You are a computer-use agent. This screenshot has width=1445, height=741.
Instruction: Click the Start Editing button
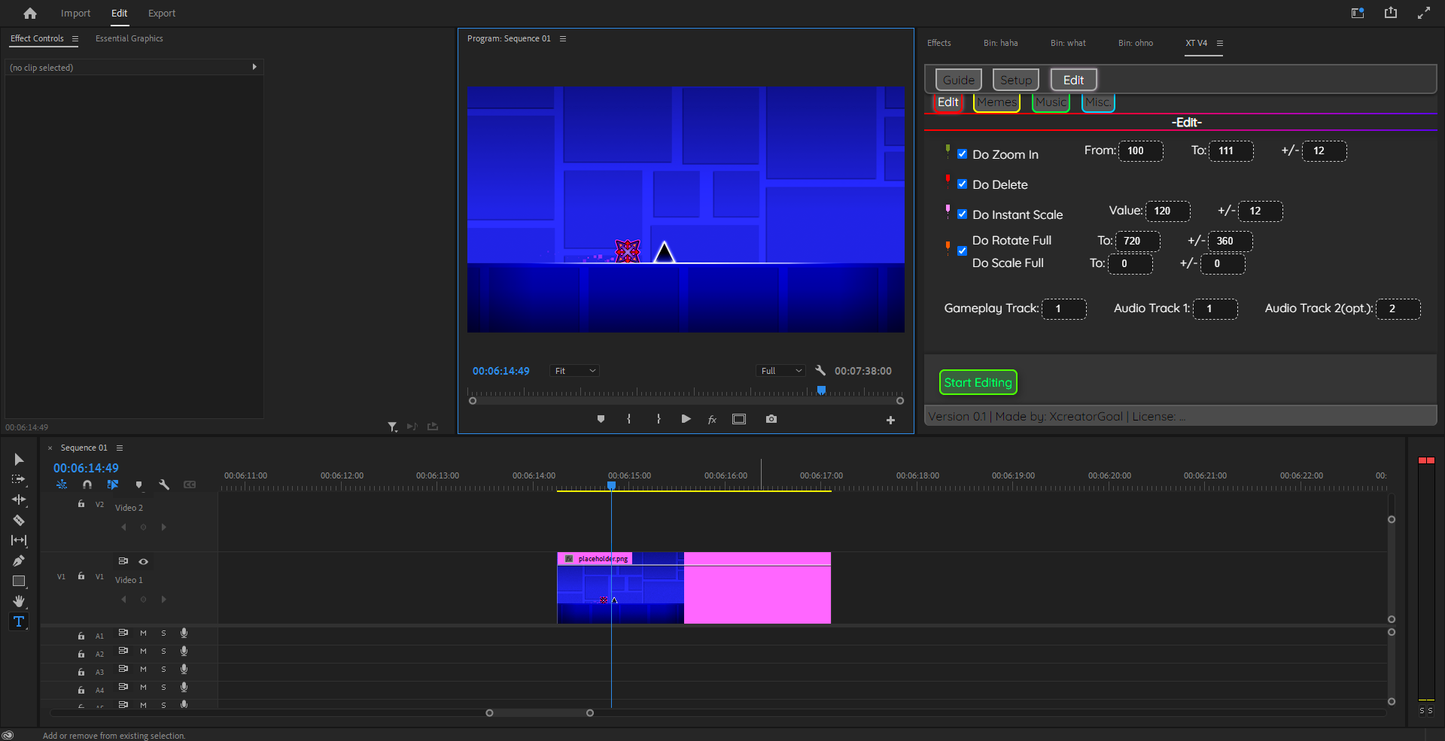click(x=977, y=382)
